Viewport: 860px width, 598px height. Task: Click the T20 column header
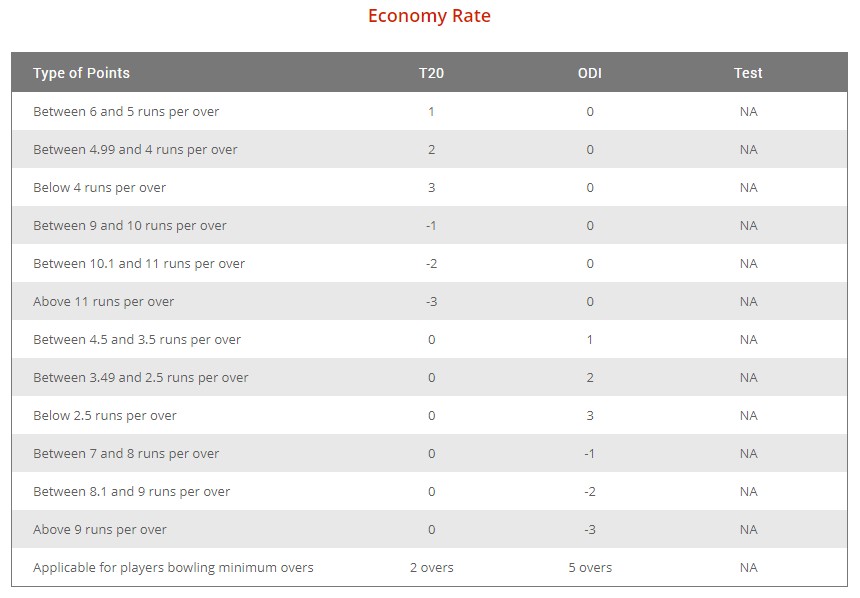pos(431,73)
